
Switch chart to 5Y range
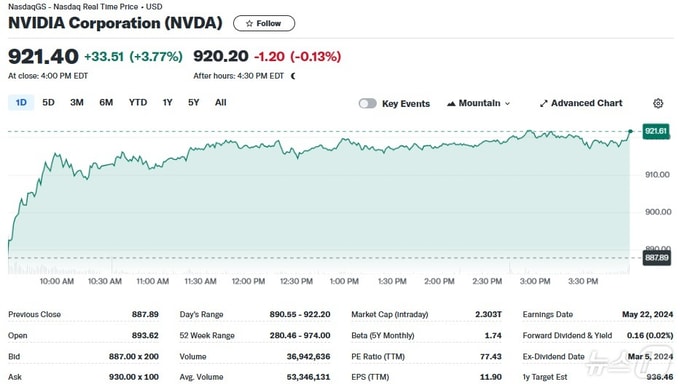[193, 102]
